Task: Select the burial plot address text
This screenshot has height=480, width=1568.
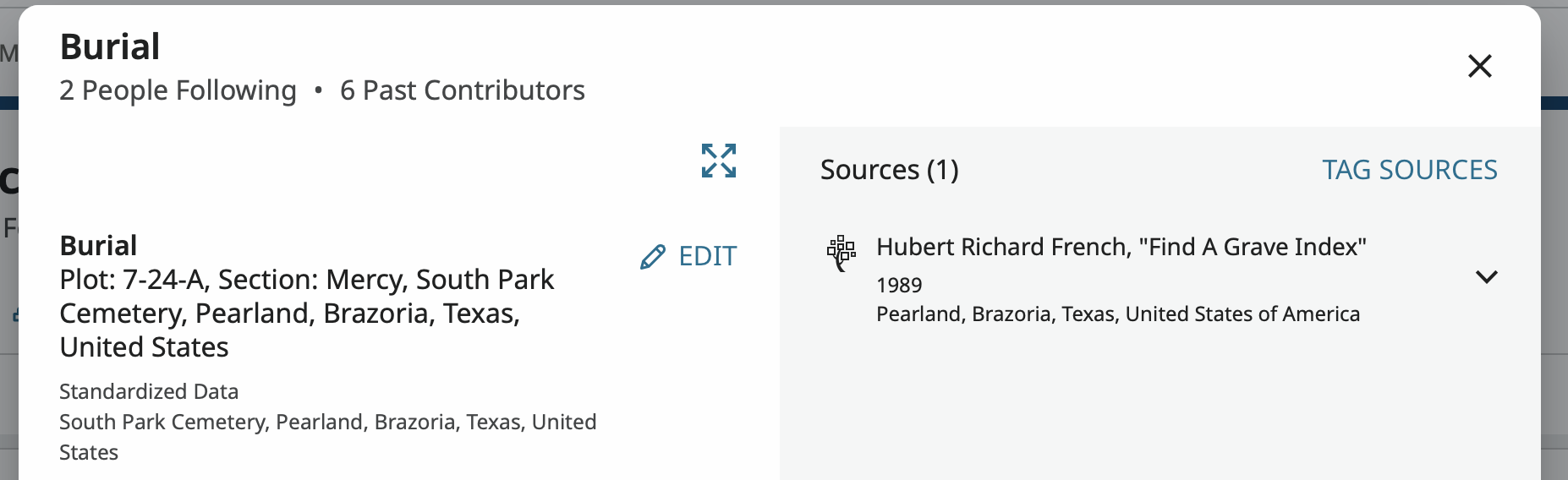Action: point(306,313)
